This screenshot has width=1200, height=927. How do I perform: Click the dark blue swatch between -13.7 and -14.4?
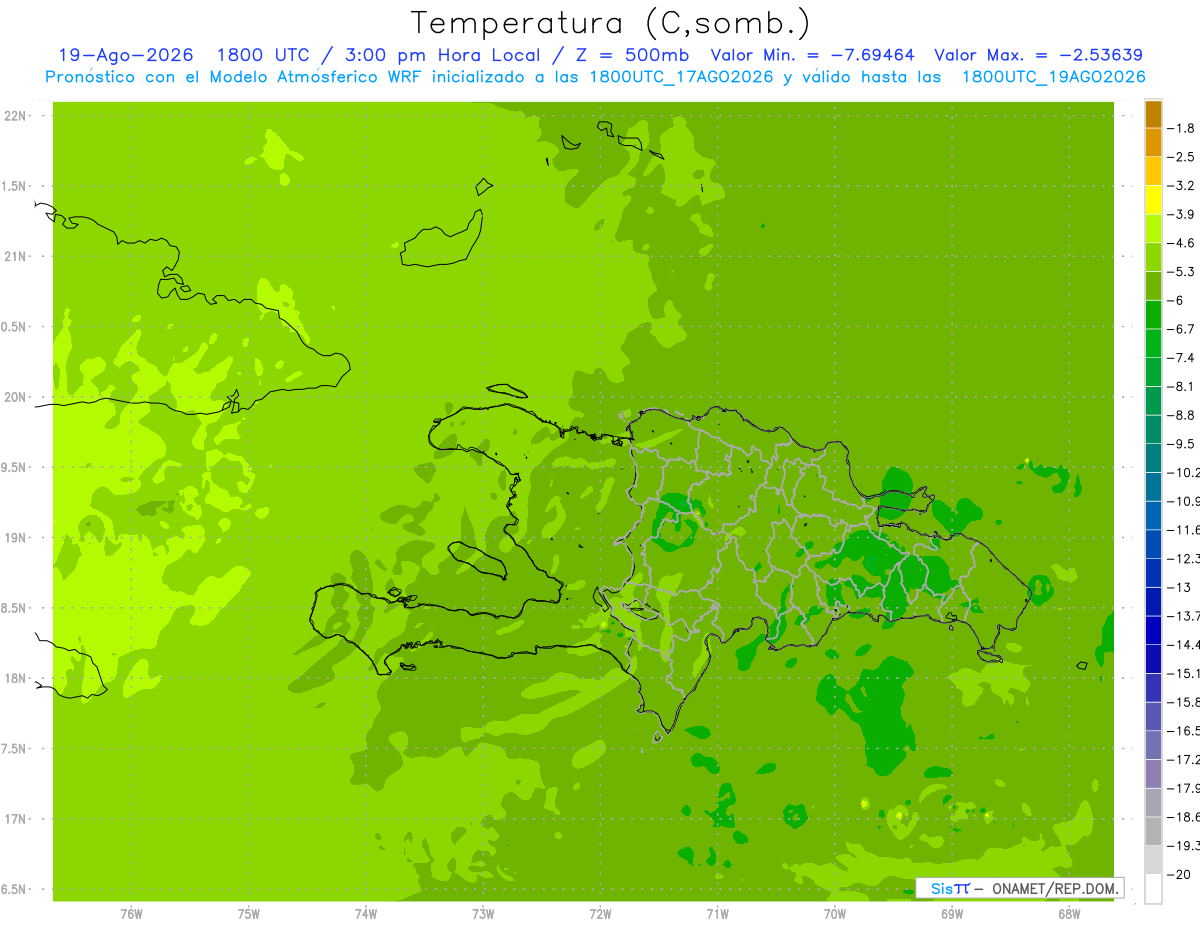point(1153,630)
